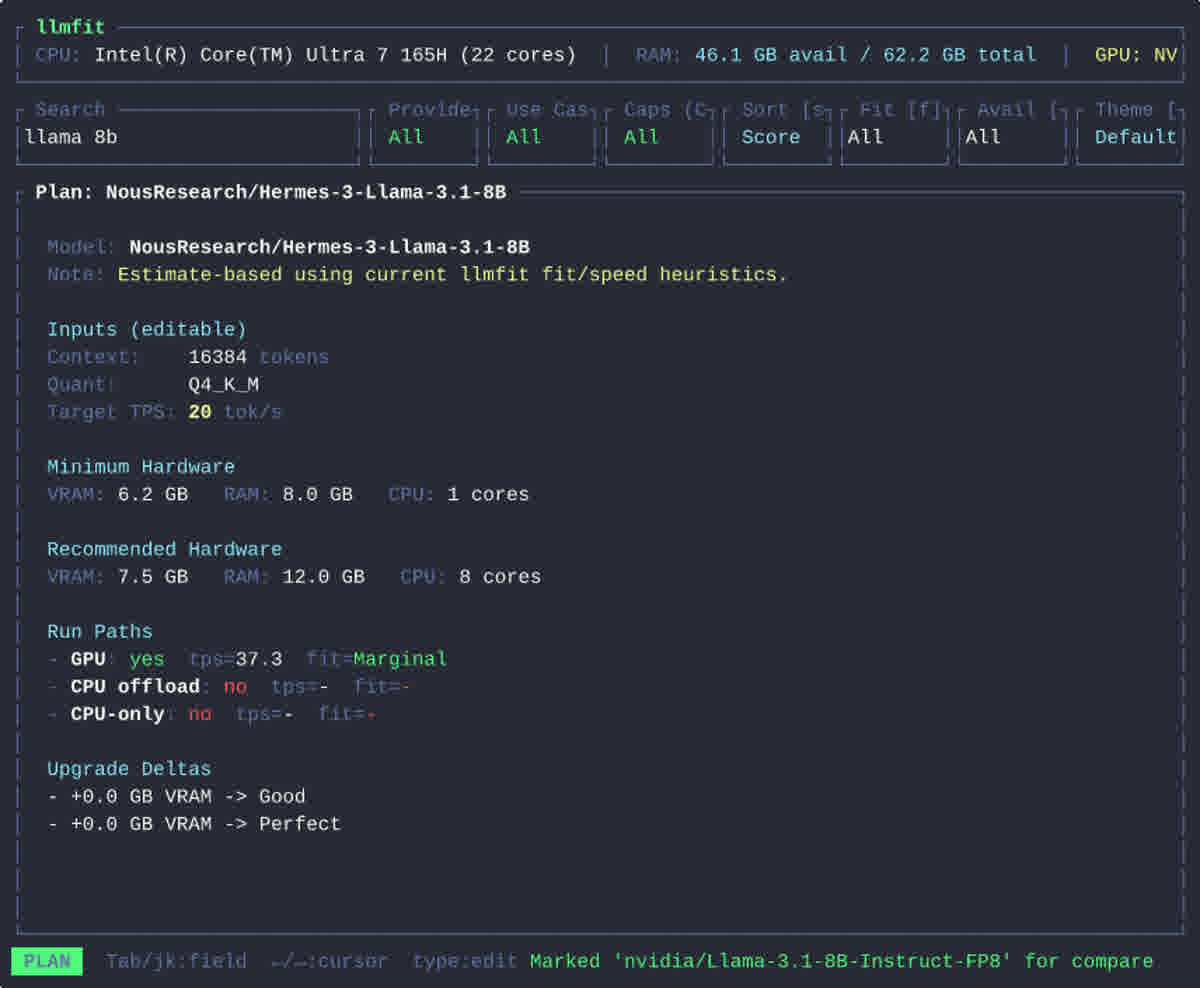Click the recommended 'CPU: 8 cores' value

click(x=471, y=577)
